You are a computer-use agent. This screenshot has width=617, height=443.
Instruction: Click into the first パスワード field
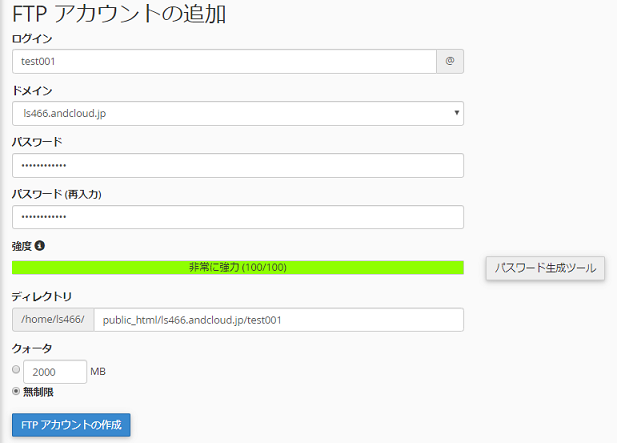tap(238, 166)
